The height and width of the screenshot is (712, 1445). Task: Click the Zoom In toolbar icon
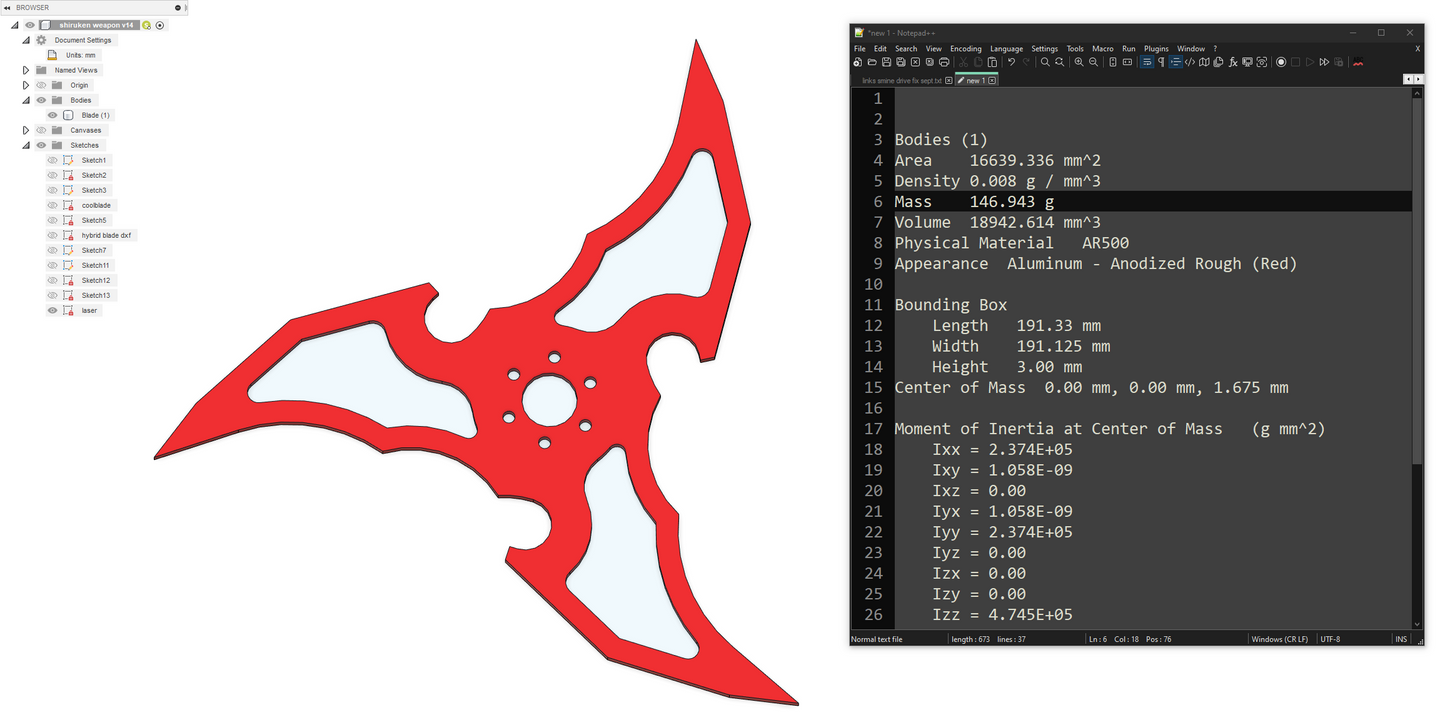(1079, 62)
